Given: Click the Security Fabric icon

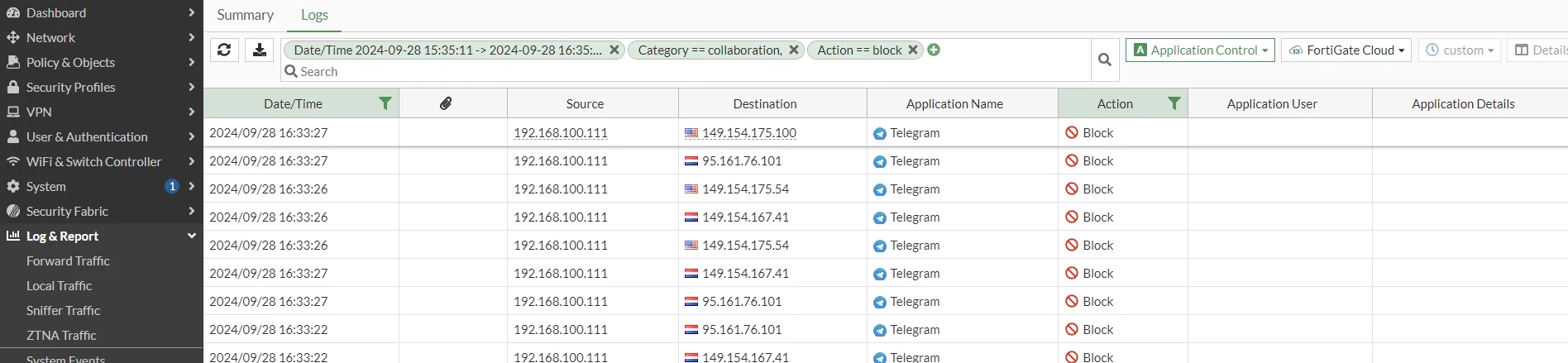Looking at the screenshot, I should 13,211.
